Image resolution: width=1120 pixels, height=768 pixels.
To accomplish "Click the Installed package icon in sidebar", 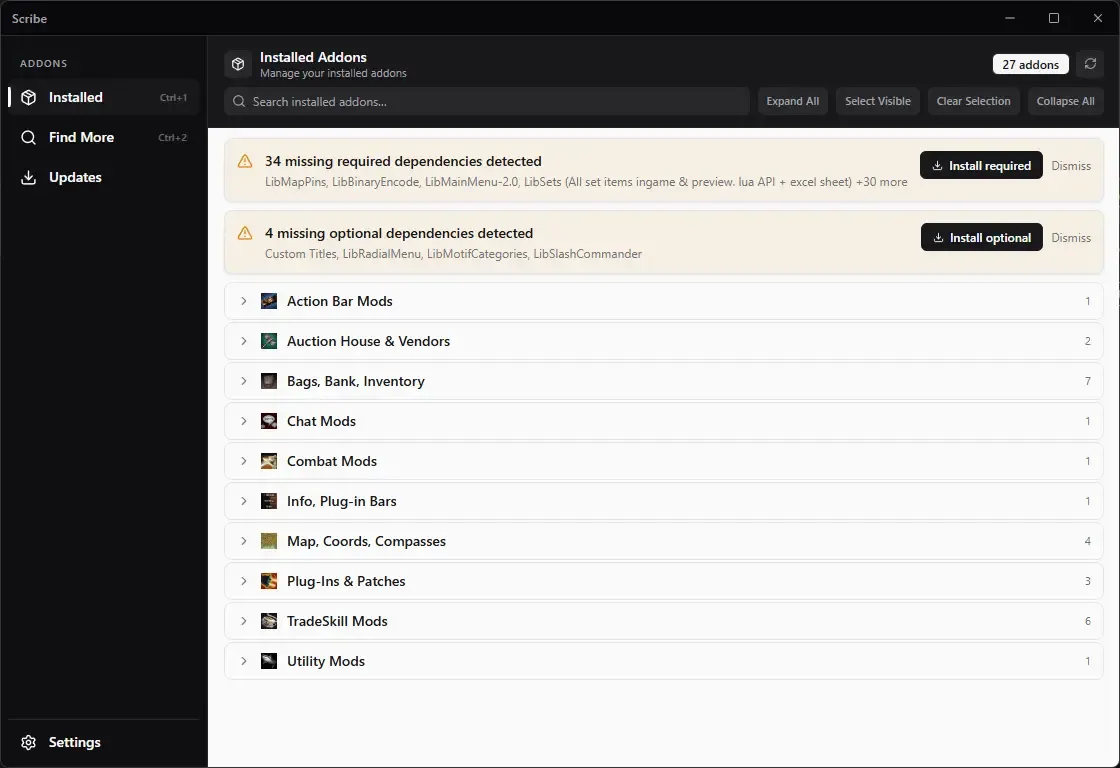I will [26, 97].
